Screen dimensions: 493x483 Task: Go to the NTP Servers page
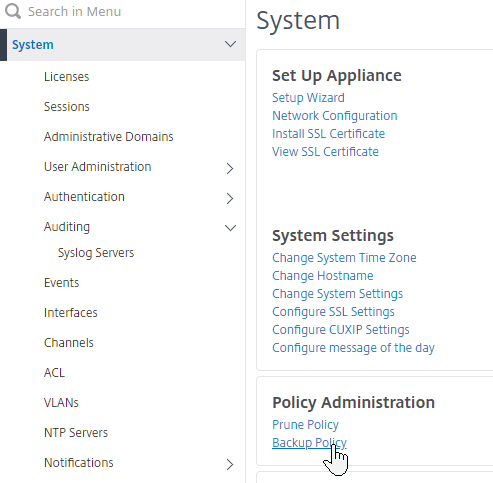tap(76, 433)
